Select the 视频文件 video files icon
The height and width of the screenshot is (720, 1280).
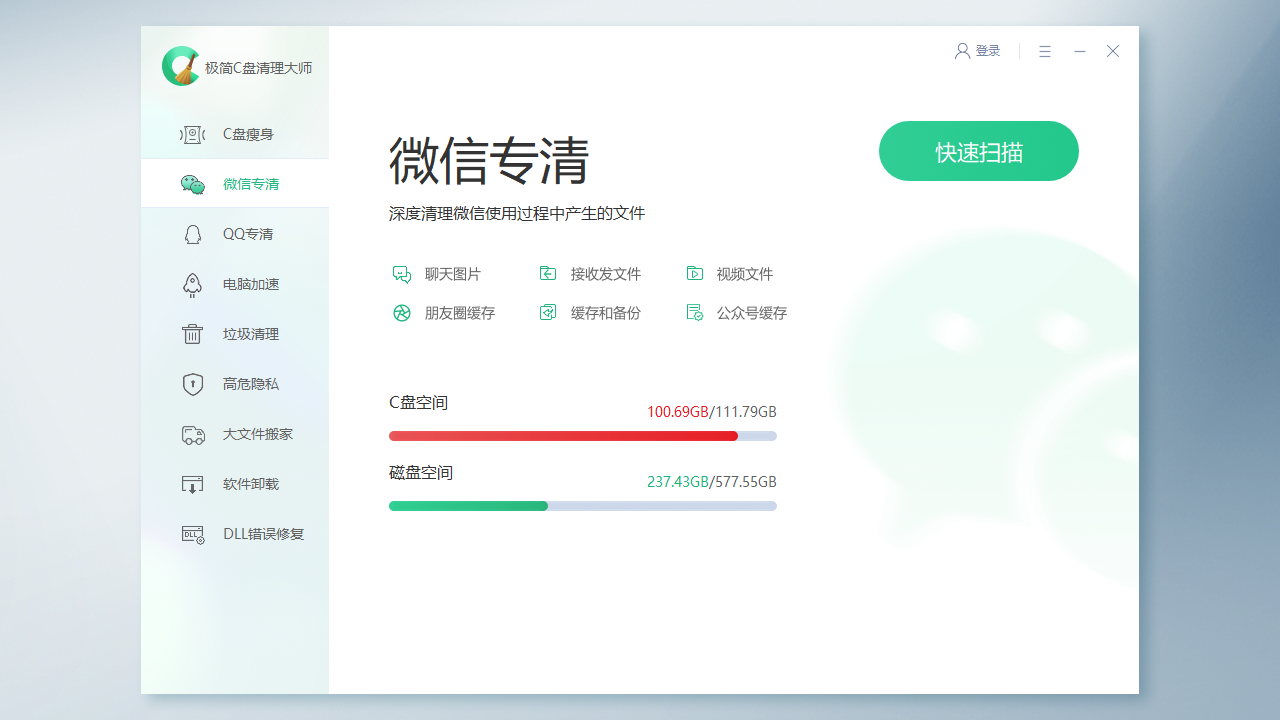(694, 273)
